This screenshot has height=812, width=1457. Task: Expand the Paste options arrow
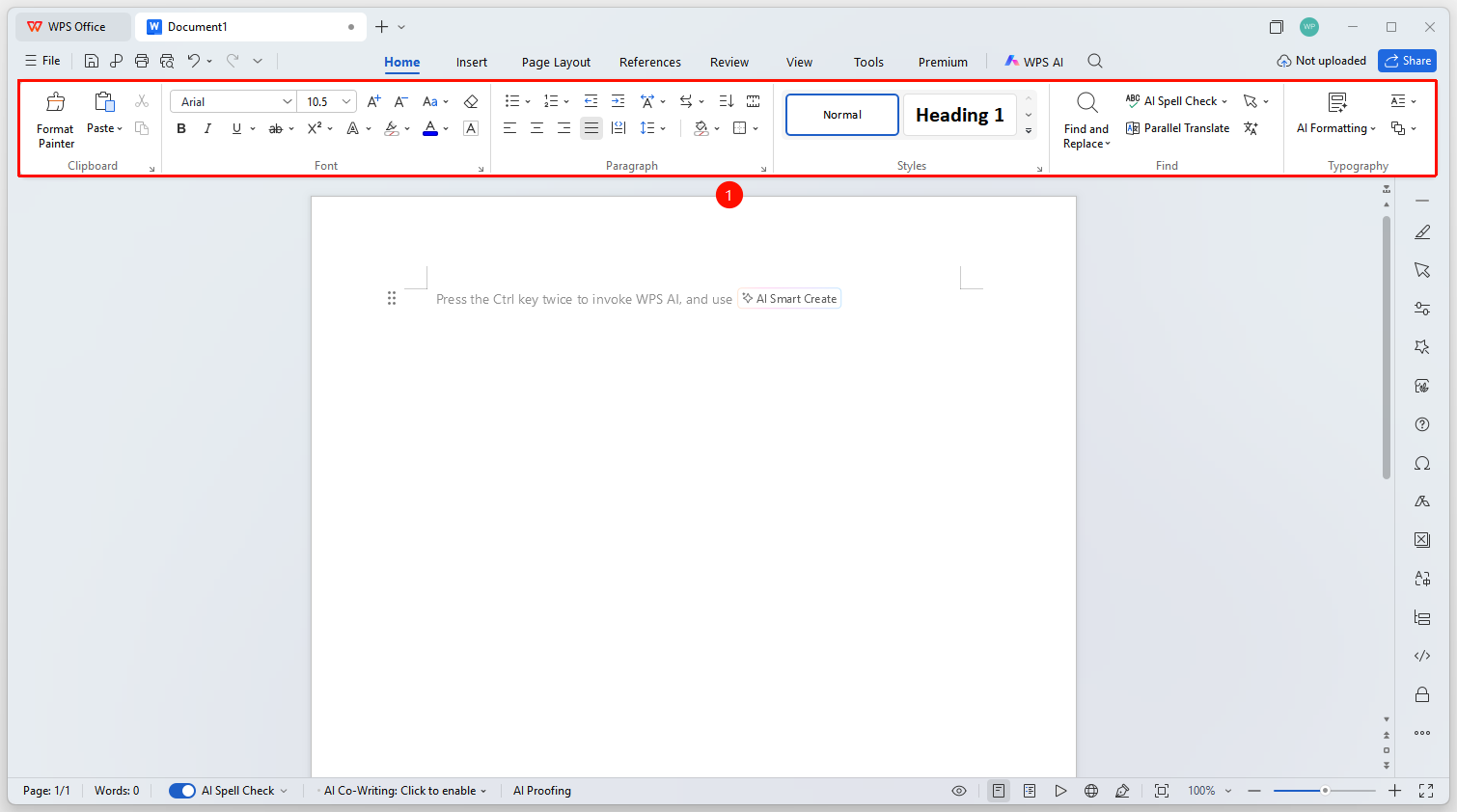coord(120,129)
